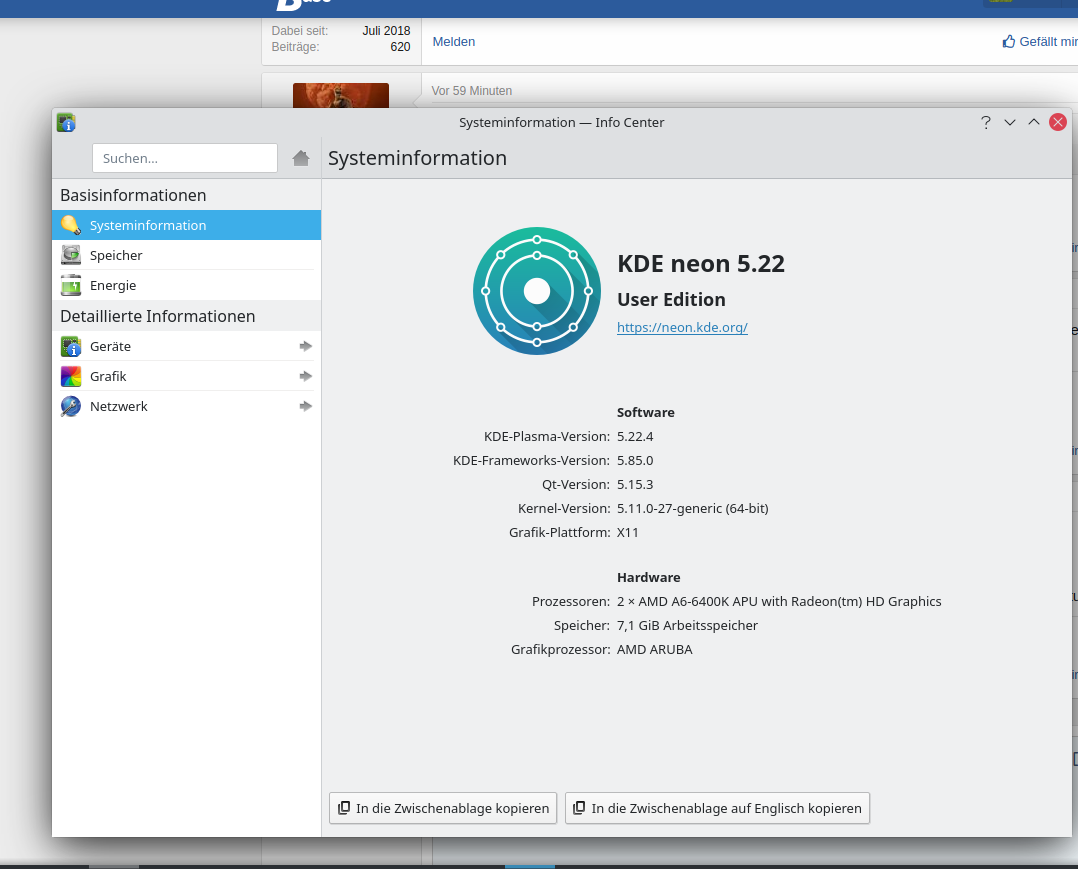1078x869 pixels.
Task: Click the Netzwerk wrench icon
Action: 71,406
